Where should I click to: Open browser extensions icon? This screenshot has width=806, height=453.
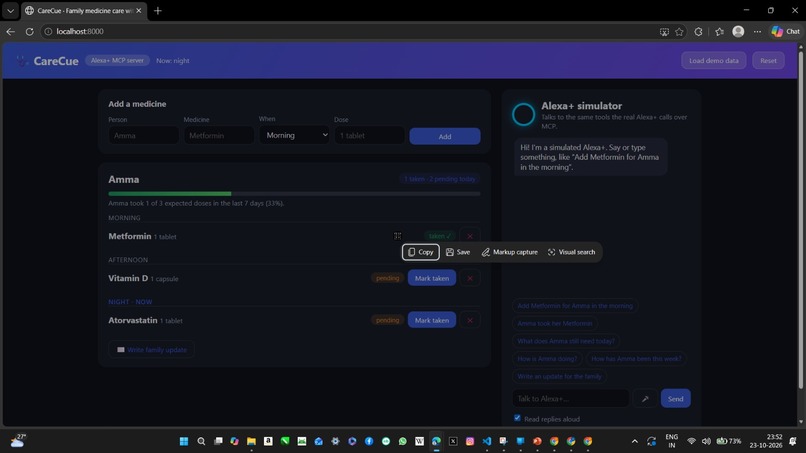[x=698, y=32]
